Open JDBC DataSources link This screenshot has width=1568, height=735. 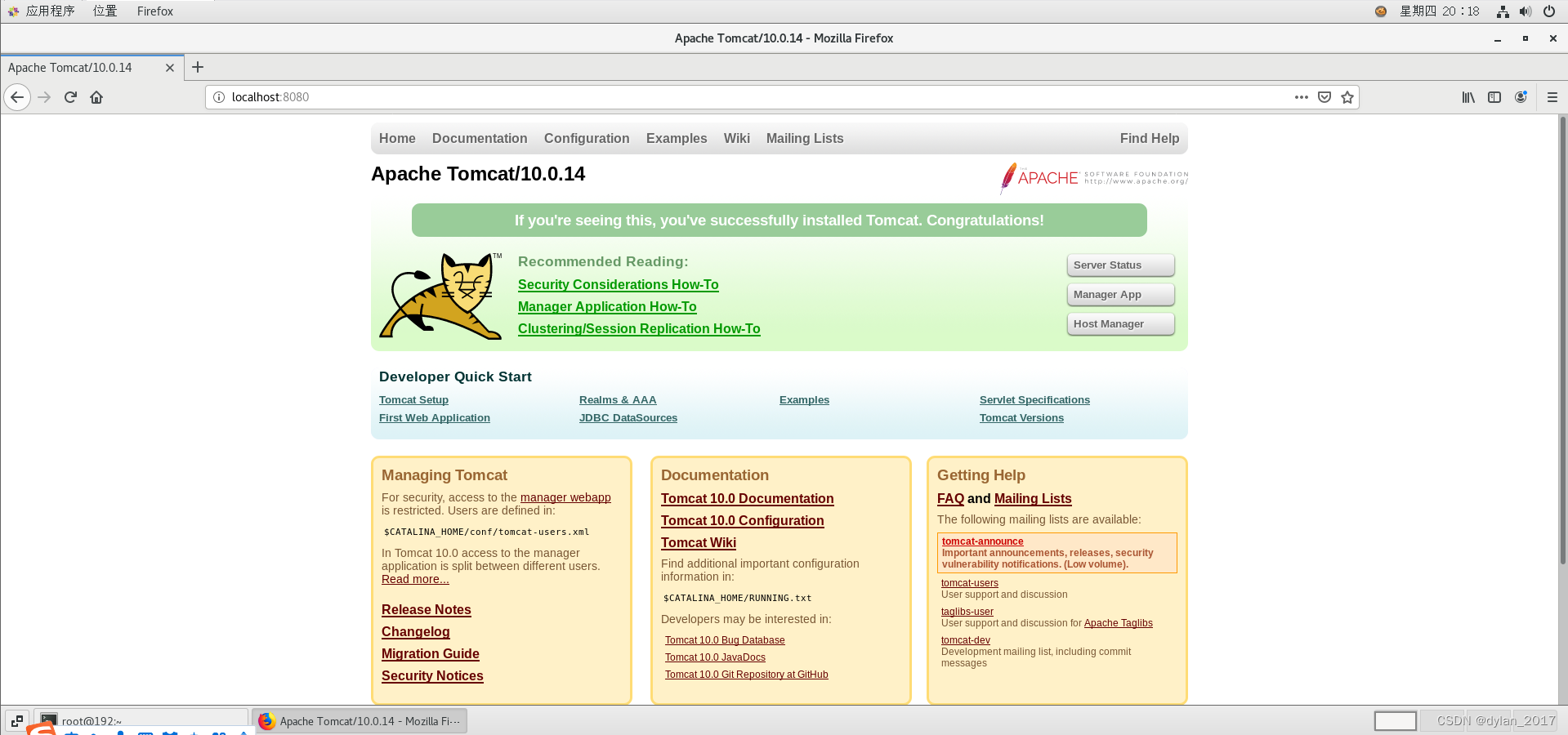pos(628,418)
